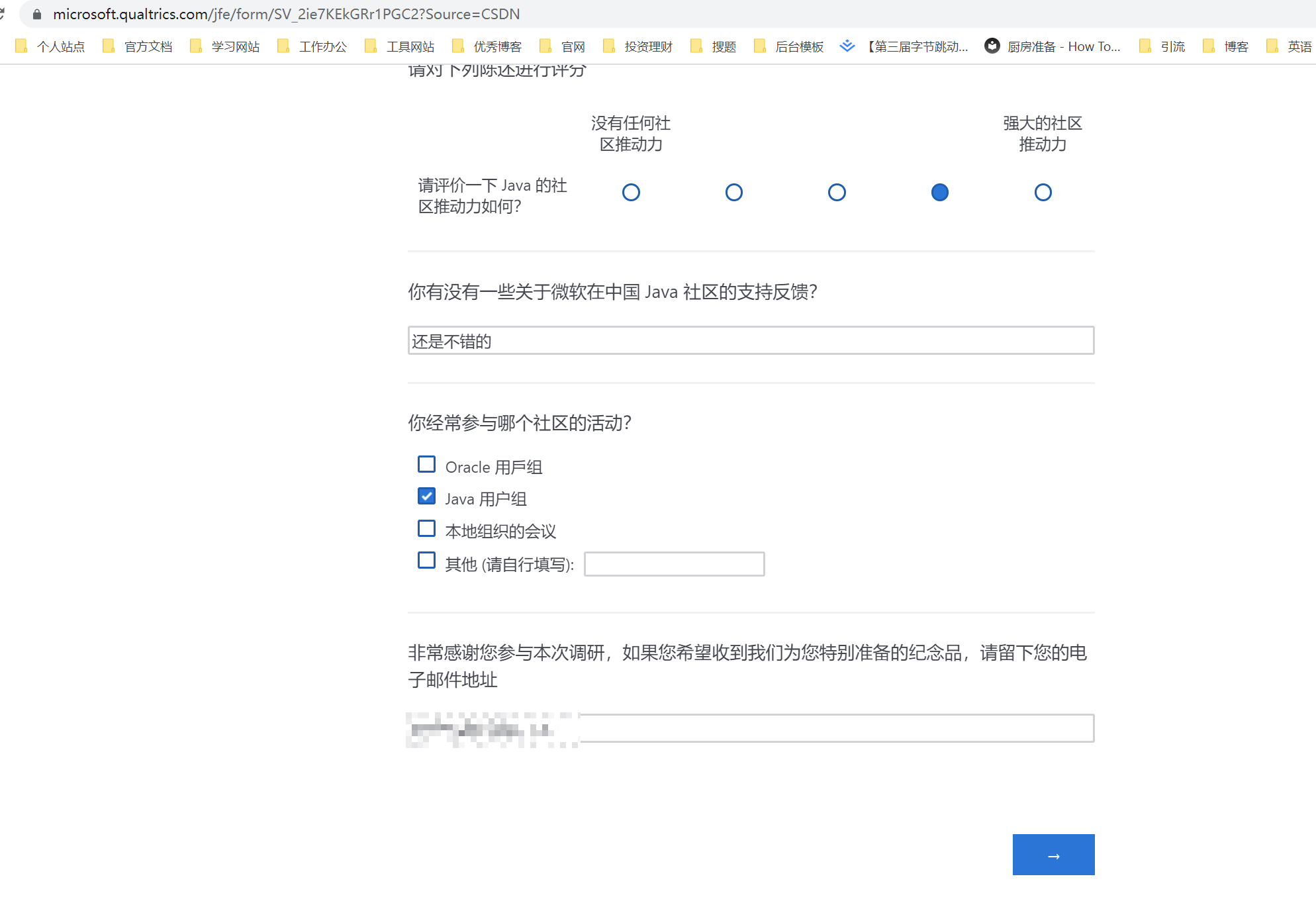Image resolution: width=1316 pixels, height=903 pixels.
Task: Click the Java 用户组 label text
Action: coord(486,499)
